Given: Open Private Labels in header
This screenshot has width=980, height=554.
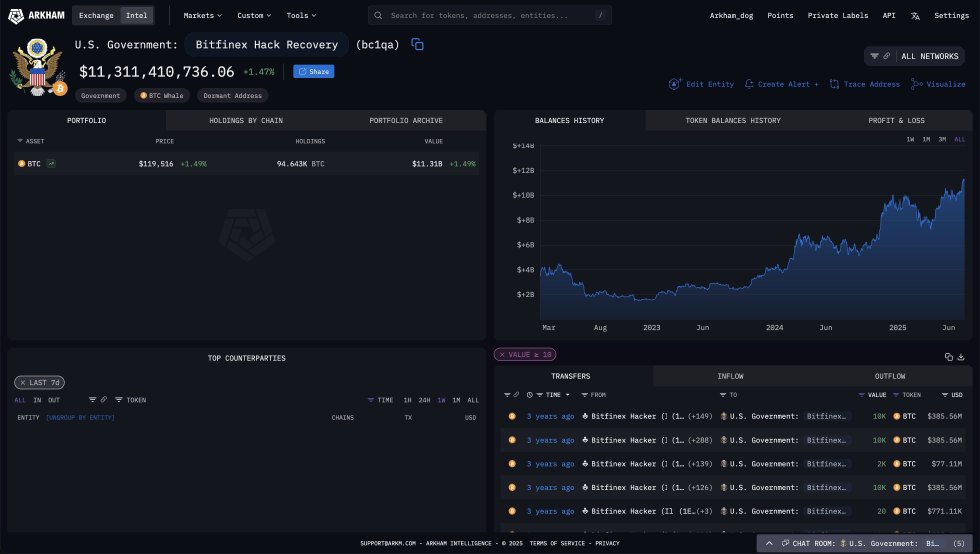Looking at the screenshot, I should [x=838, y=16].
